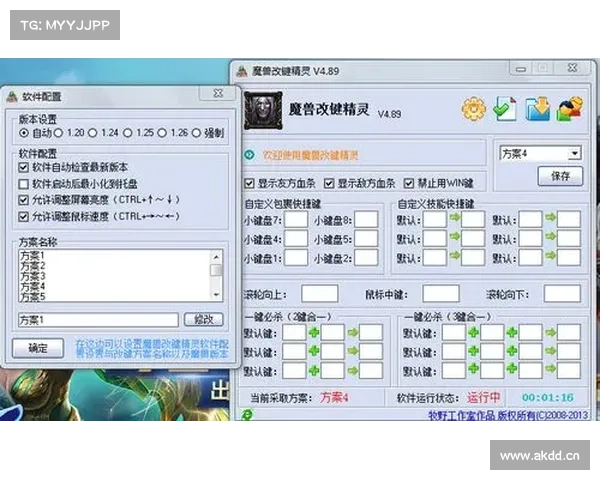Close the 软件配置 dialog

(218, 93)
